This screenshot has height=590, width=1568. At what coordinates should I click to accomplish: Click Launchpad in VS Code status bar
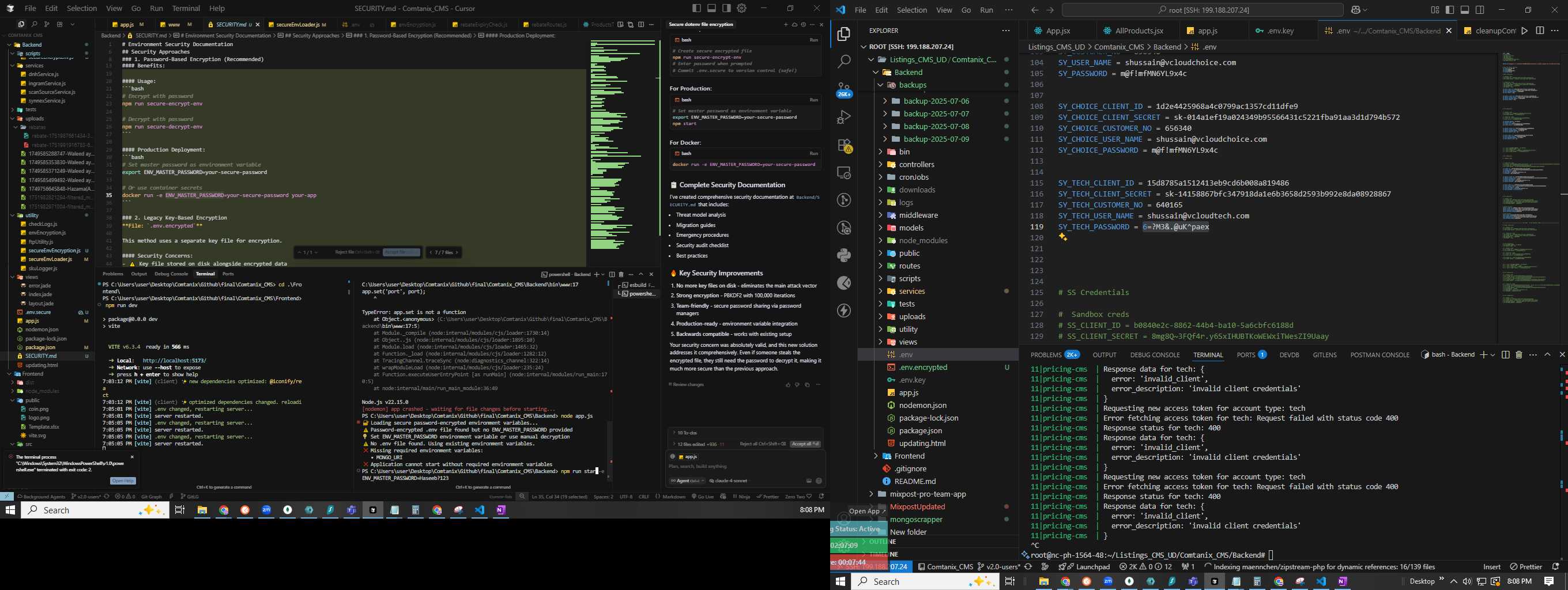pyautogui.click(x=1084, y=567)
